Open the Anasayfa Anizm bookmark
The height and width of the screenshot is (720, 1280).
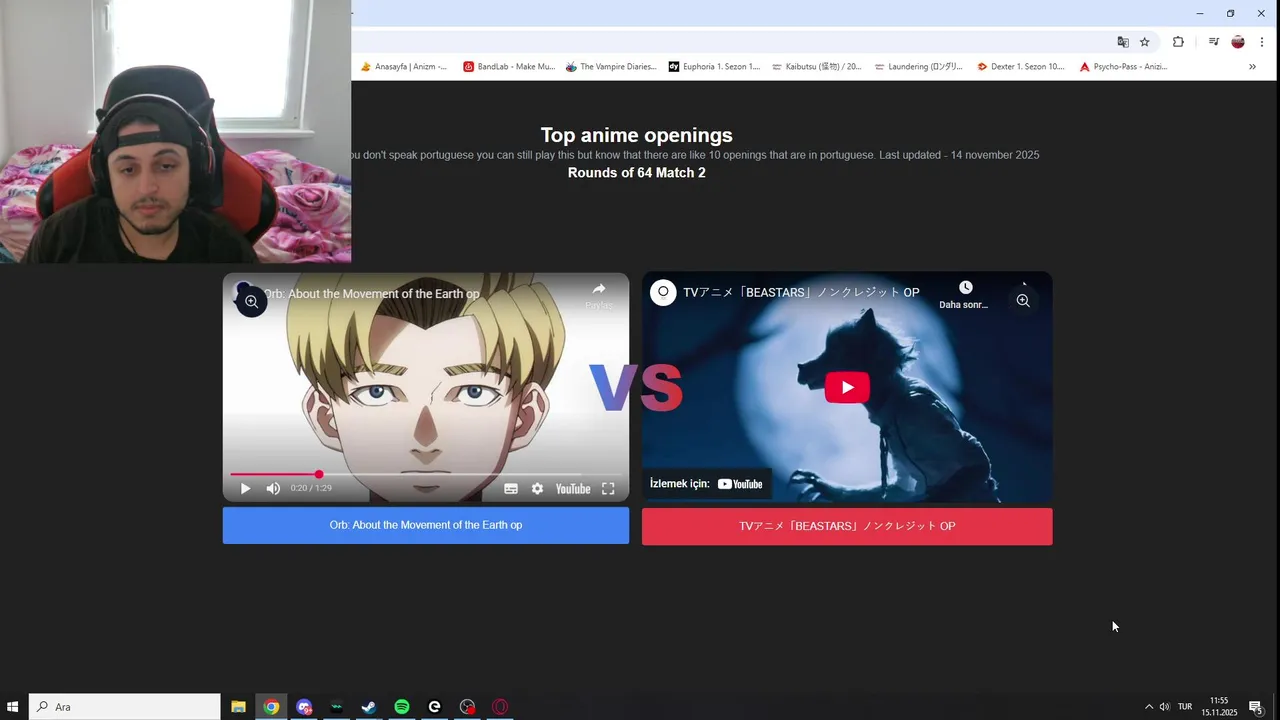[x=404, y=67]
